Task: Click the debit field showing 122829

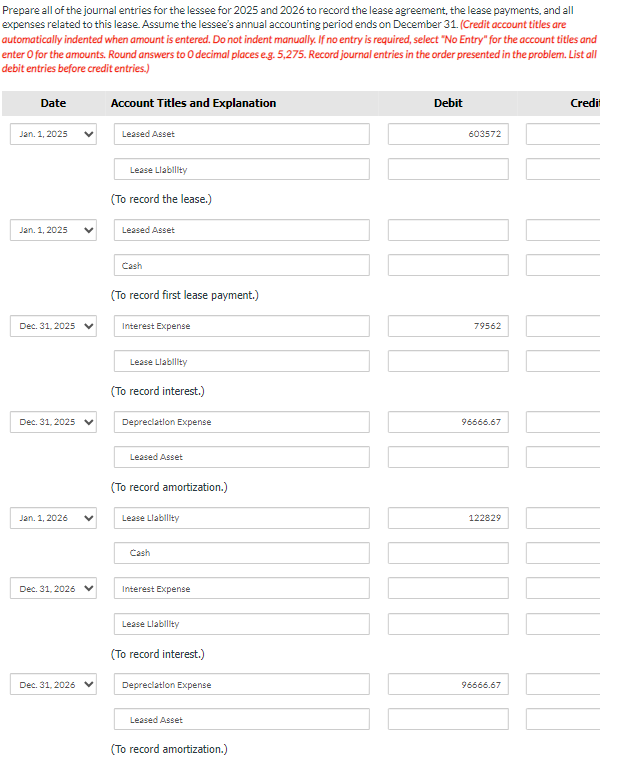Action: click(448, 518)
